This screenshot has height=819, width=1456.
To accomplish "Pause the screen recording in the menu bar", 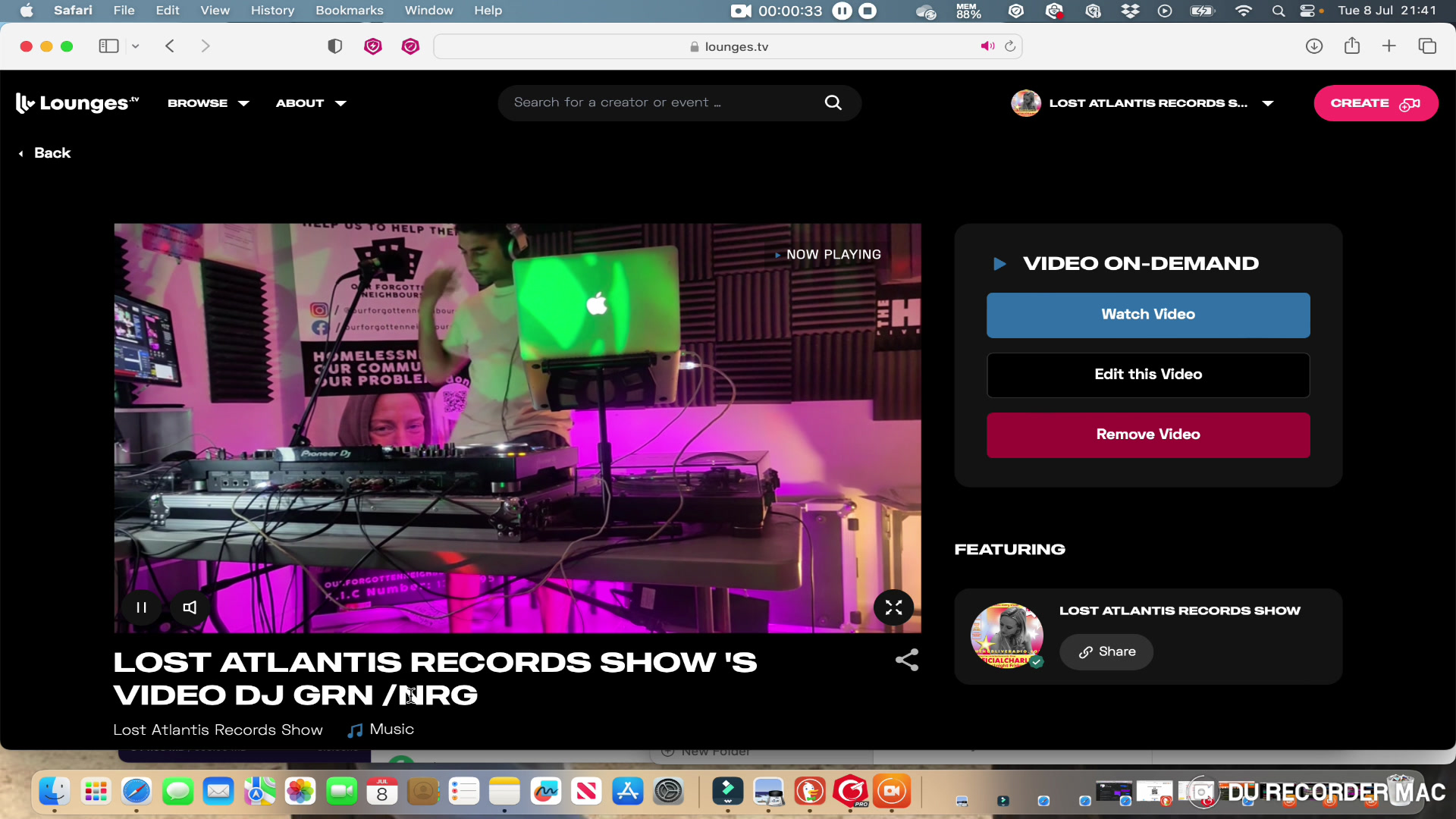I will pyautogui.click(x=842, y=11).
